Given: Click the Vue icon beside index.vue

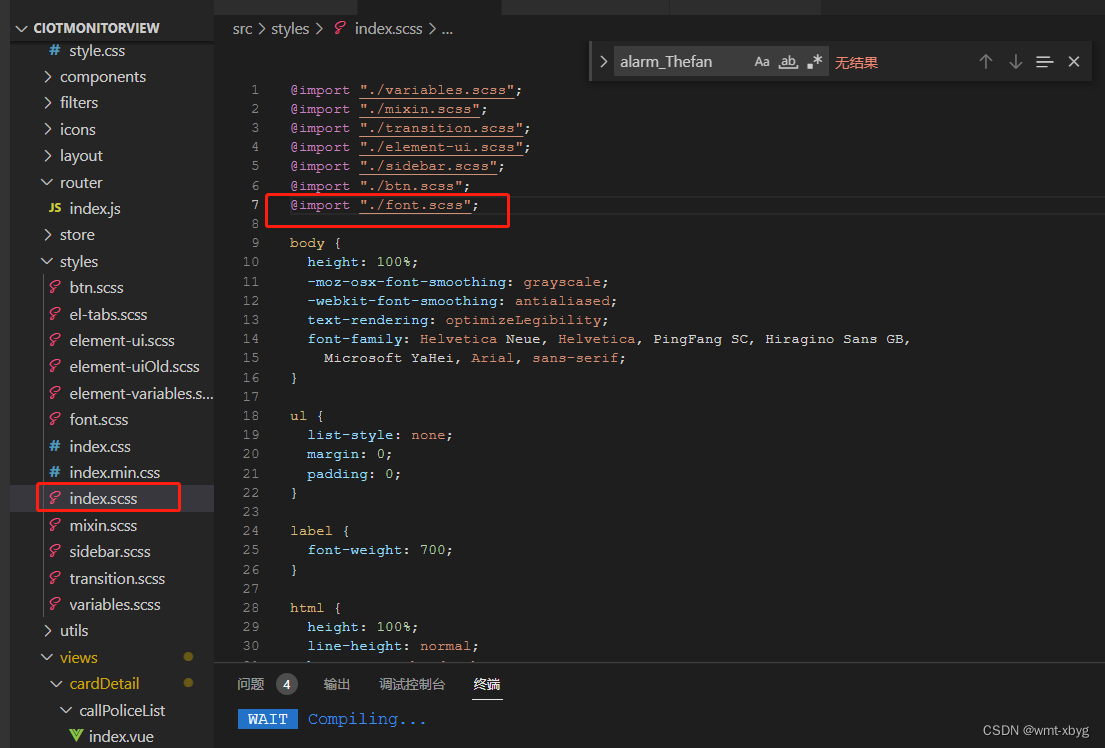Looking at the screenshot, I should (76, 736).
